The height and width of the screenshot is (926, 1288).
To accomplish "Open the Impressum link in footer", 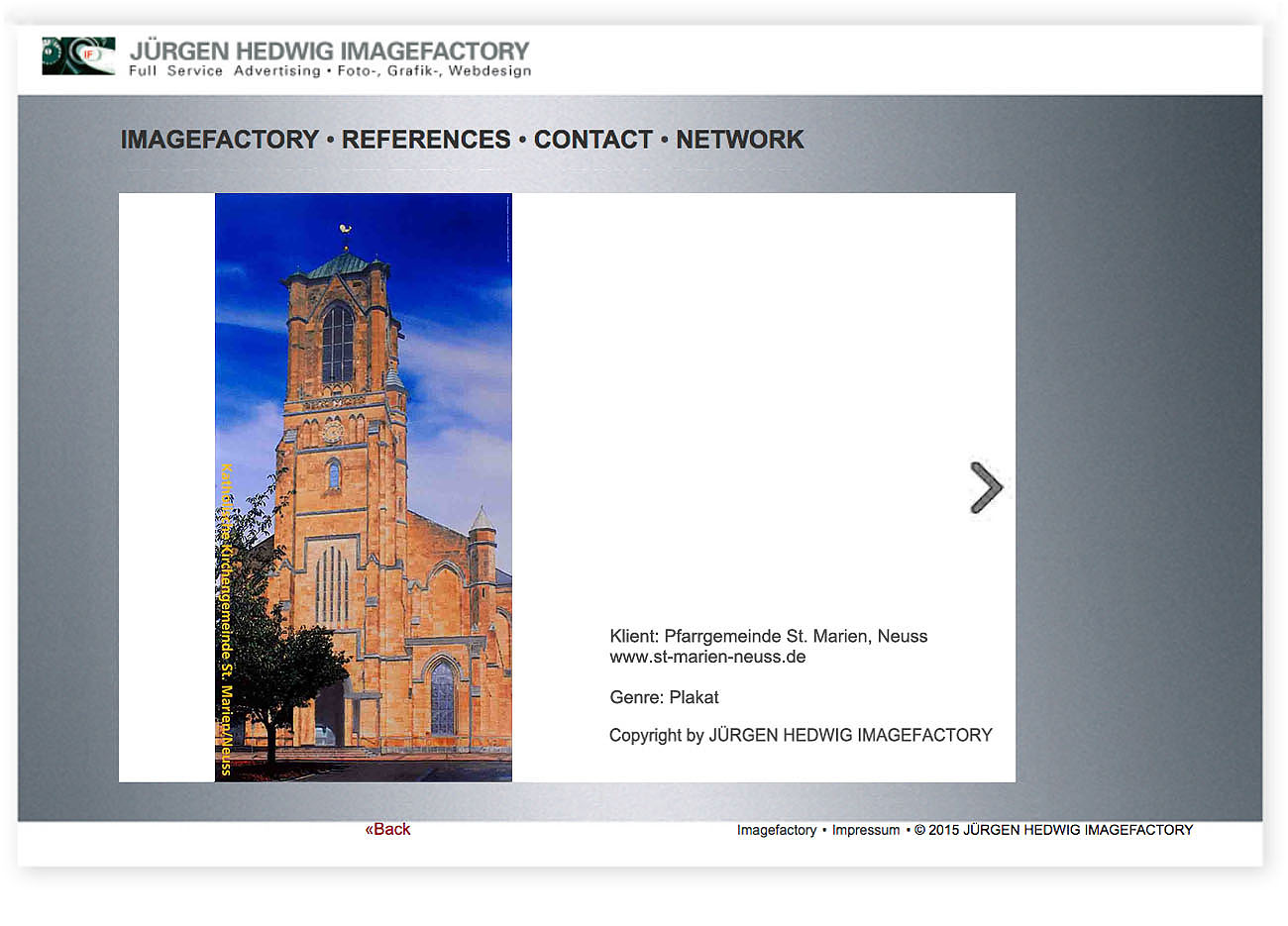I will (865, 830).
